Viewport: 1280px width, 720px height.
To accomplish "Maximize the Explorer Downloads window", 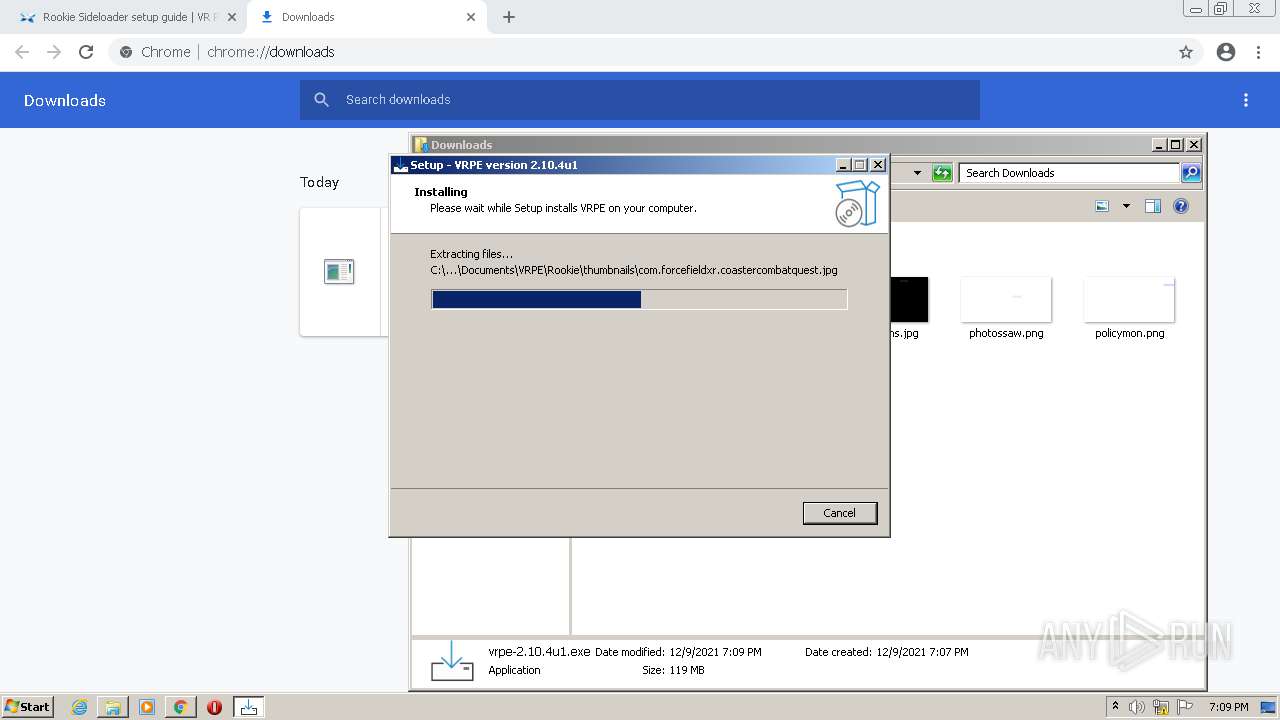I will click(x=1176, y=145).
